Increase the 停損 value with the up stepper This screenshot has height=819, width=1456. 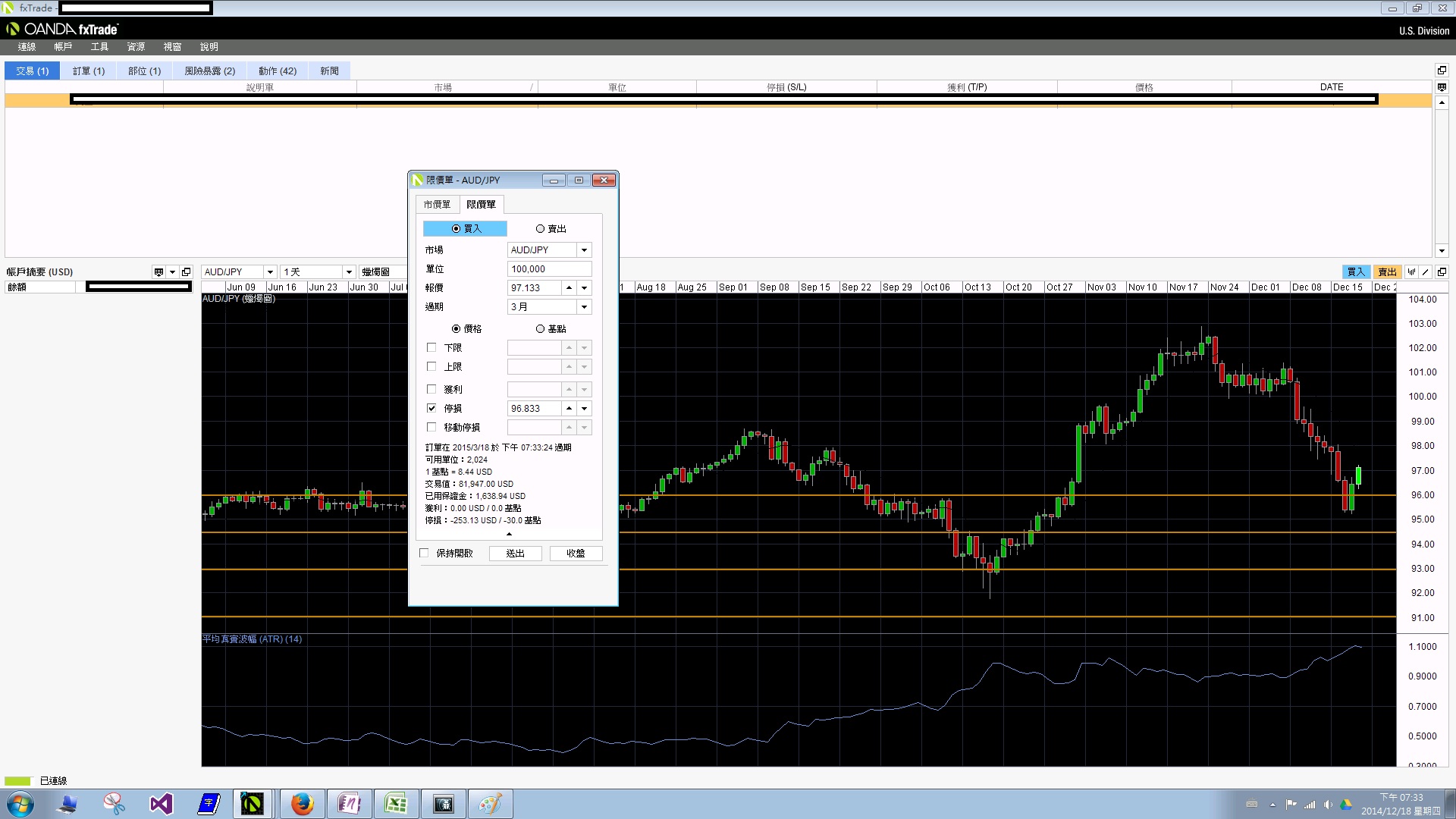coord(569,408)
